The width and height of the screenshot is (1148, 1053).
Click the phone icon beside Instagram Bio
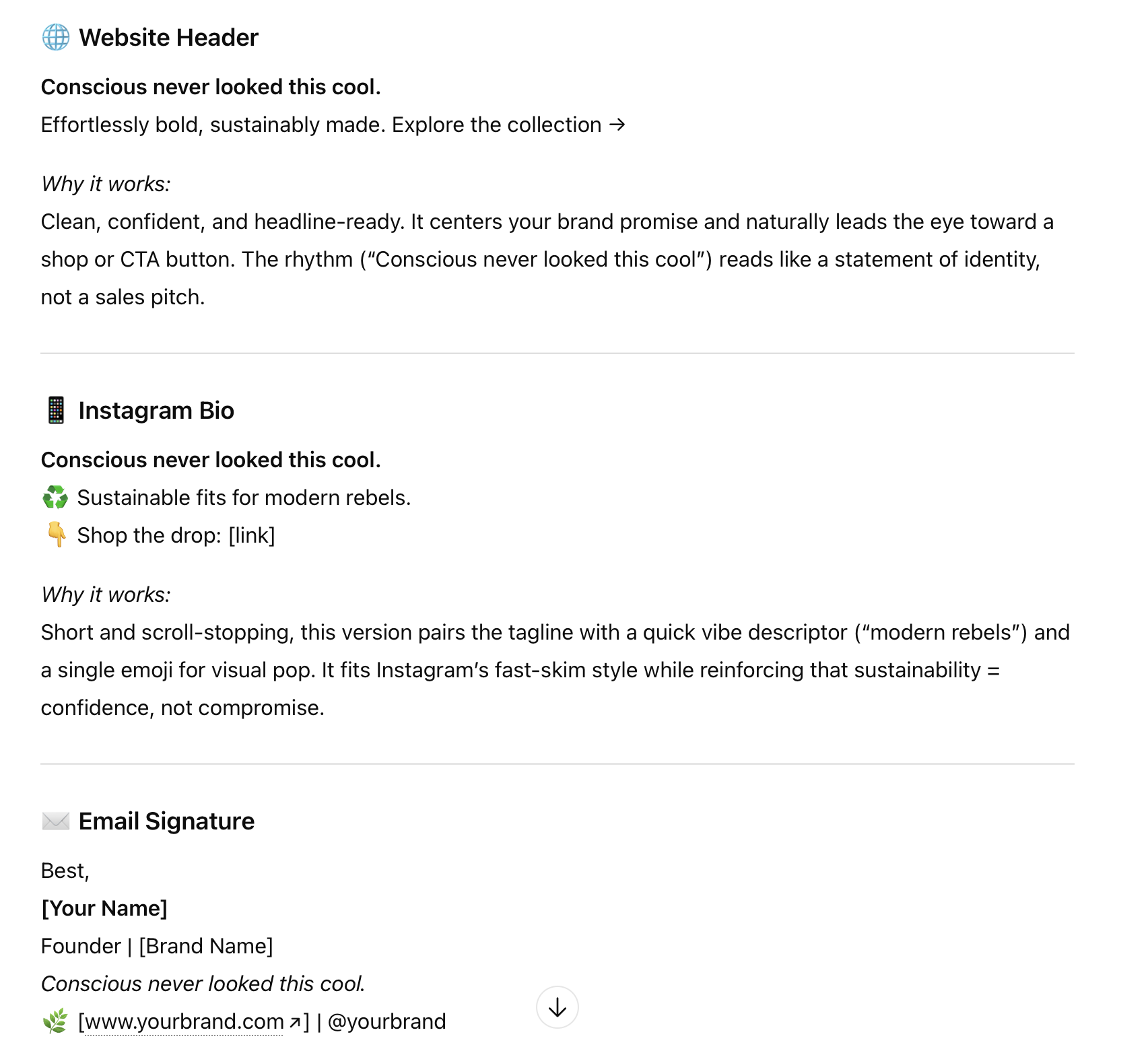coord(56,411)
